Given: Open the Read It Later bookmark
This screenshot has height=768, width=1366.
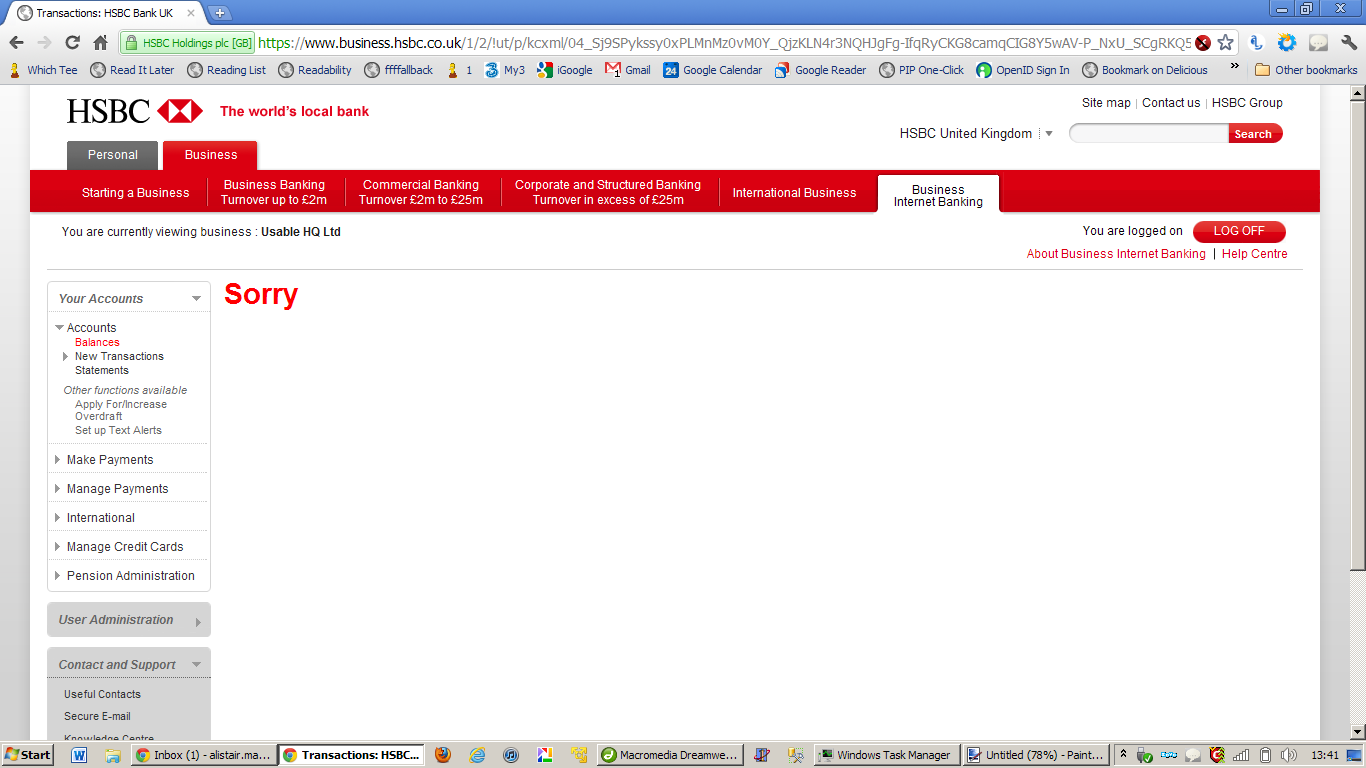Looking at the screenshot, I should point(132,70).
